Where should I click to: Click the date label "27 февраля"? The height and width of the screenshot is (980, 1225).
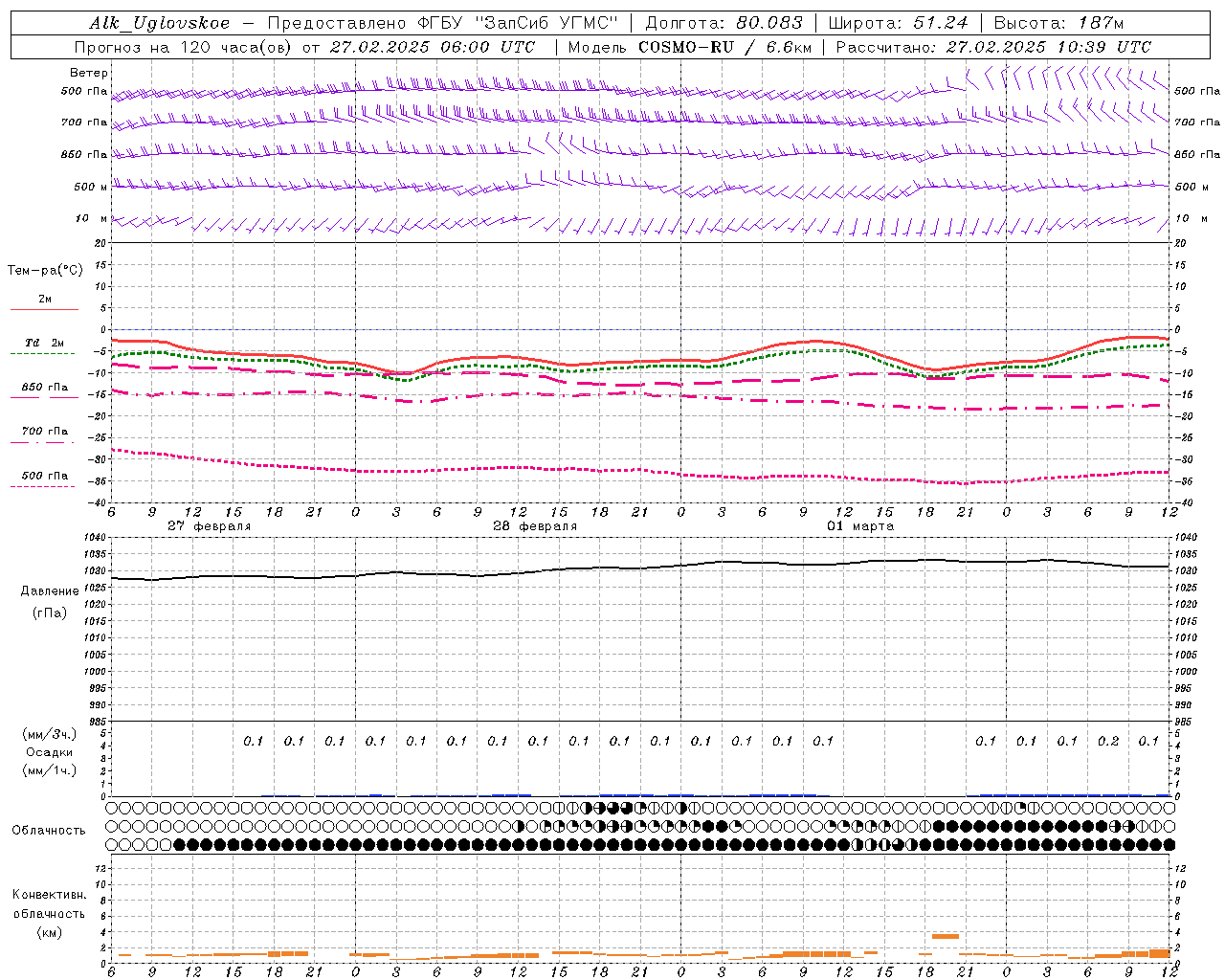210,526
